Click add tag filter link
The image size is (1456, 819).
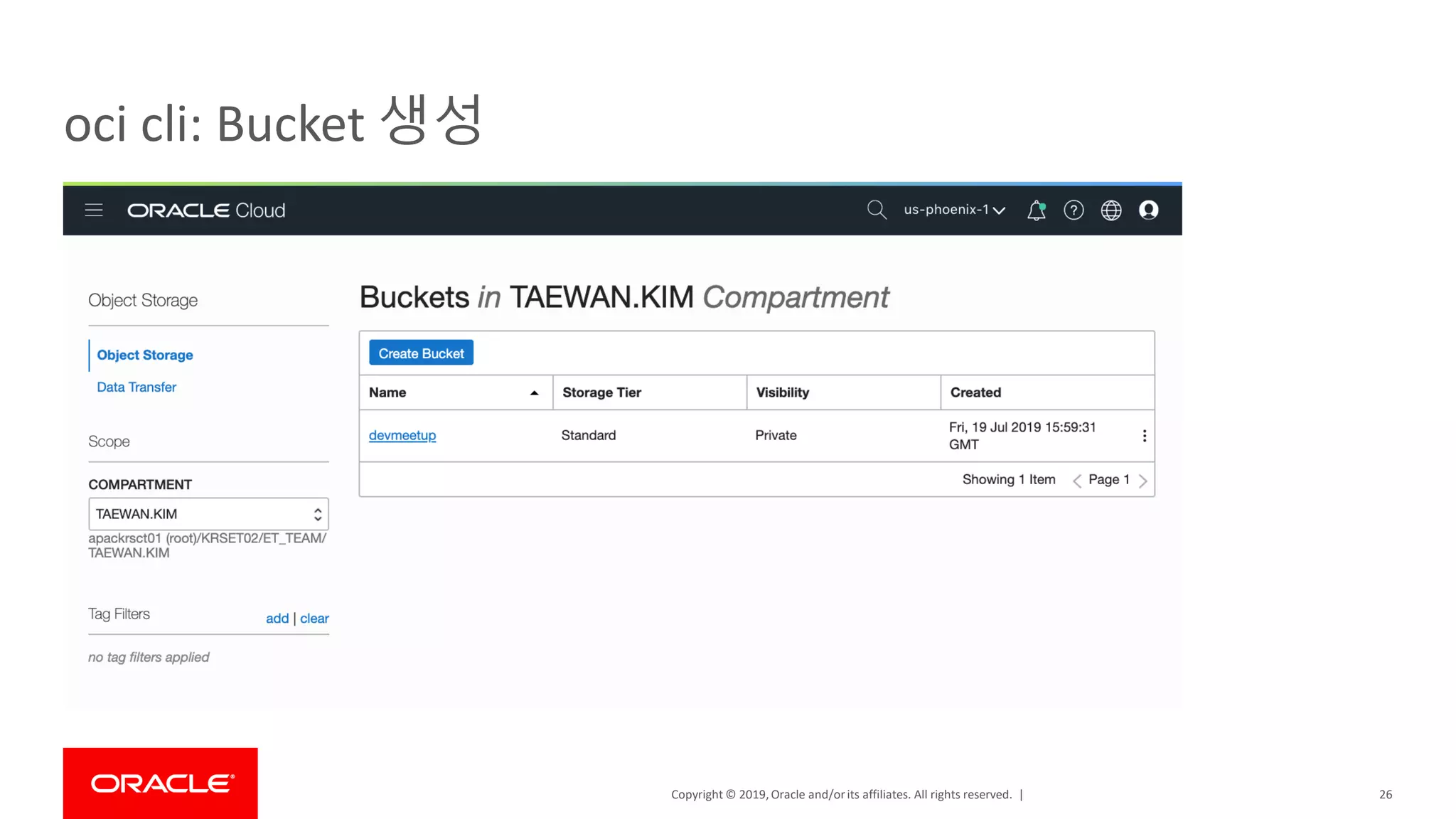point(277,619)
